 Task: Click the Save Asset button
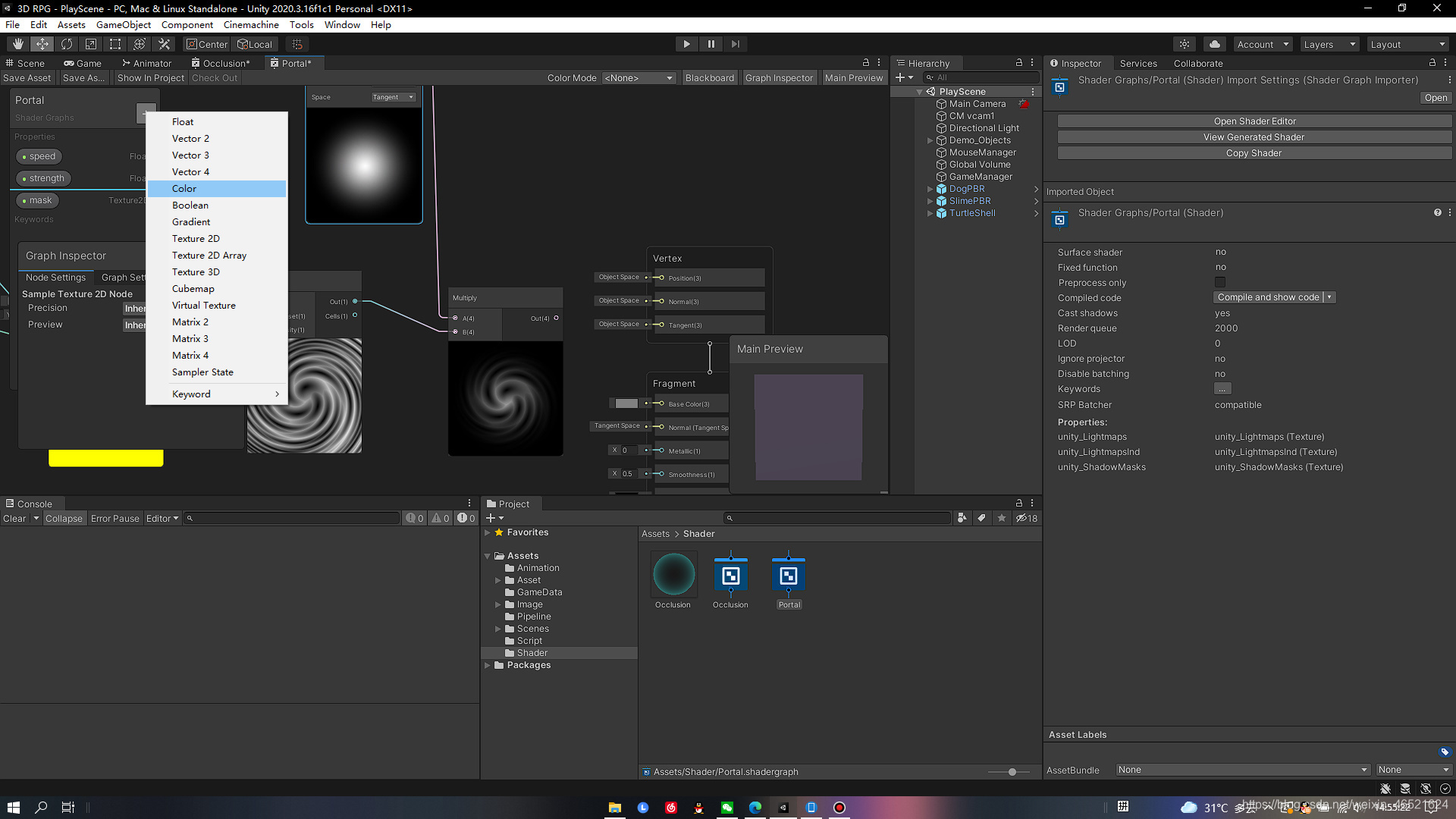[x=27, y=78]
